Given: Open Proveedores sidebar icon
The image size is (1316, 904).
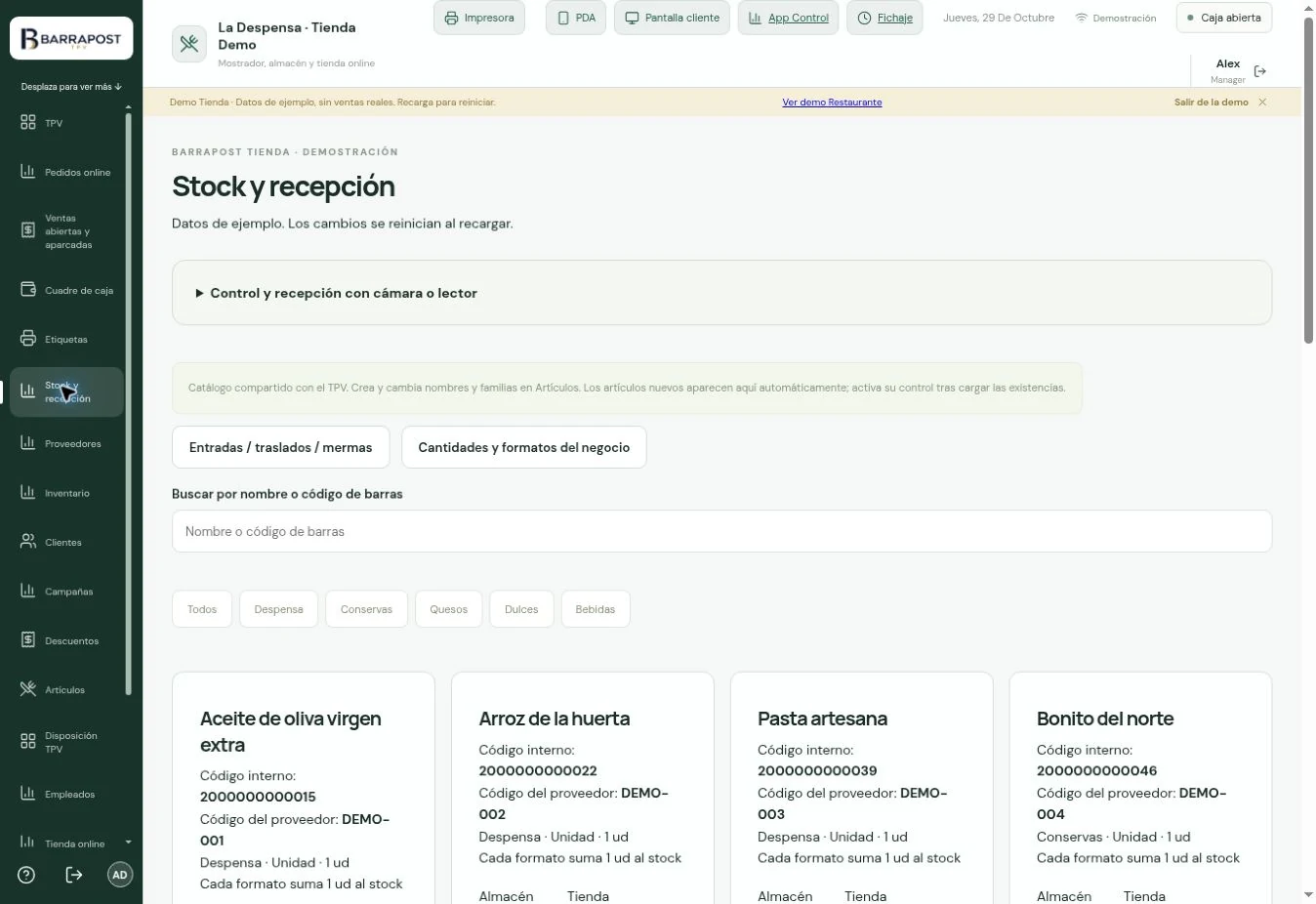Looking at the screenshot, I should click(x=28, y=443).
